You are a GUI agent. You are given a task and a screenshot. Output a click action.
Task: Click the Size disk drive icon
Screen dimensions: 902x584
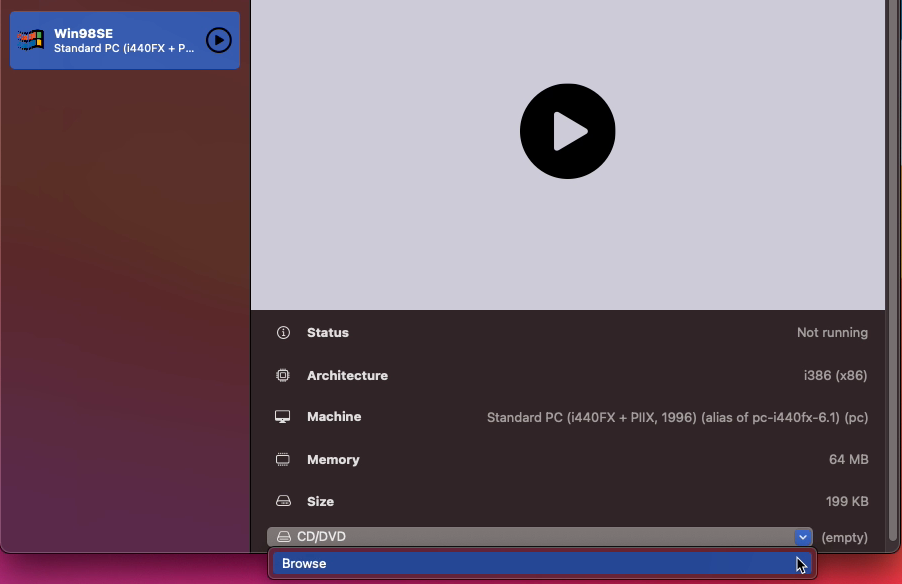pyautogui.click(x=283, y=501)
